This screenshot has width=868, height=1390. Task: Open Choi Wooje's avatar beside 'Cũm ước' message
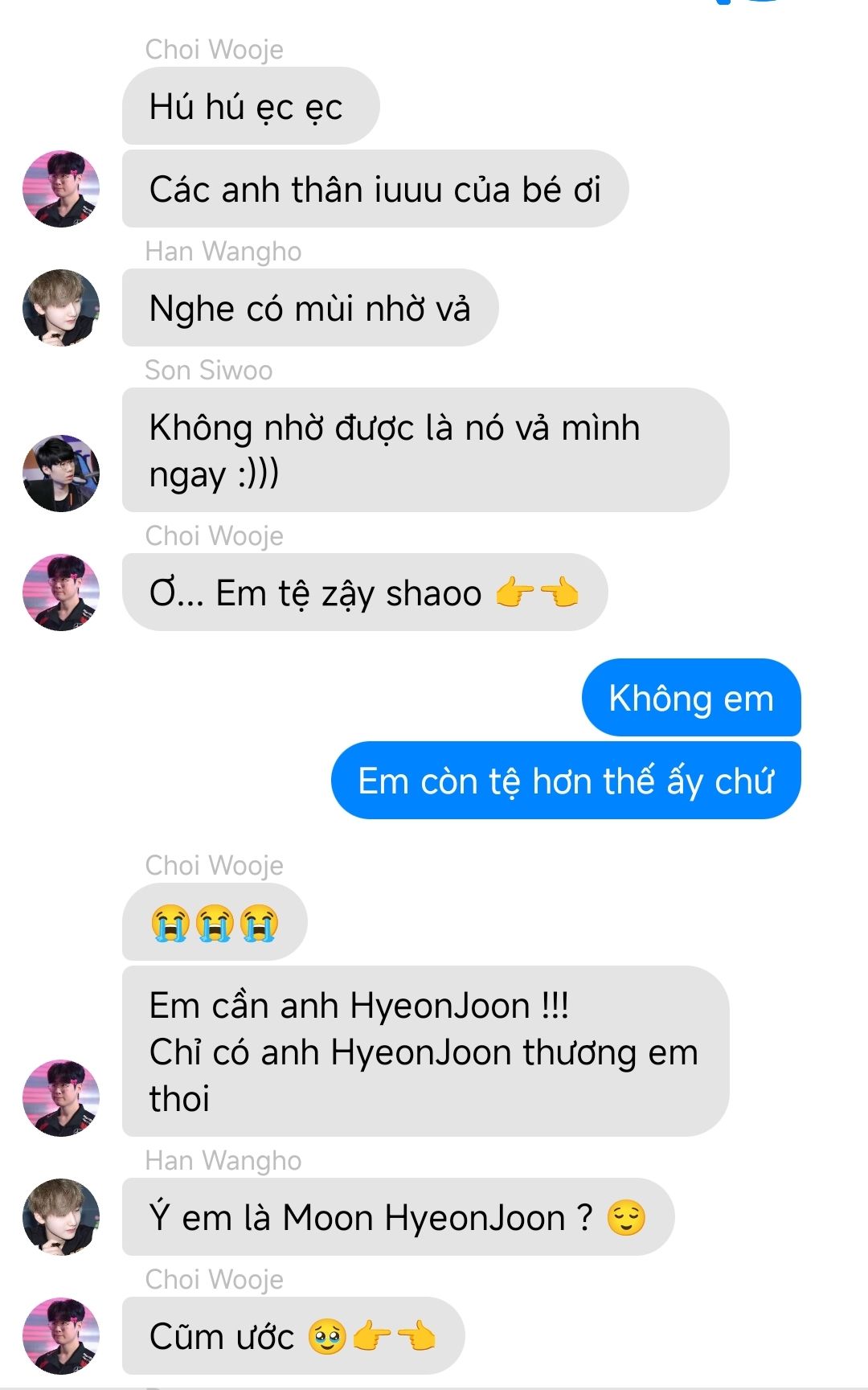pyautogui.click(x=61, y=1336)
